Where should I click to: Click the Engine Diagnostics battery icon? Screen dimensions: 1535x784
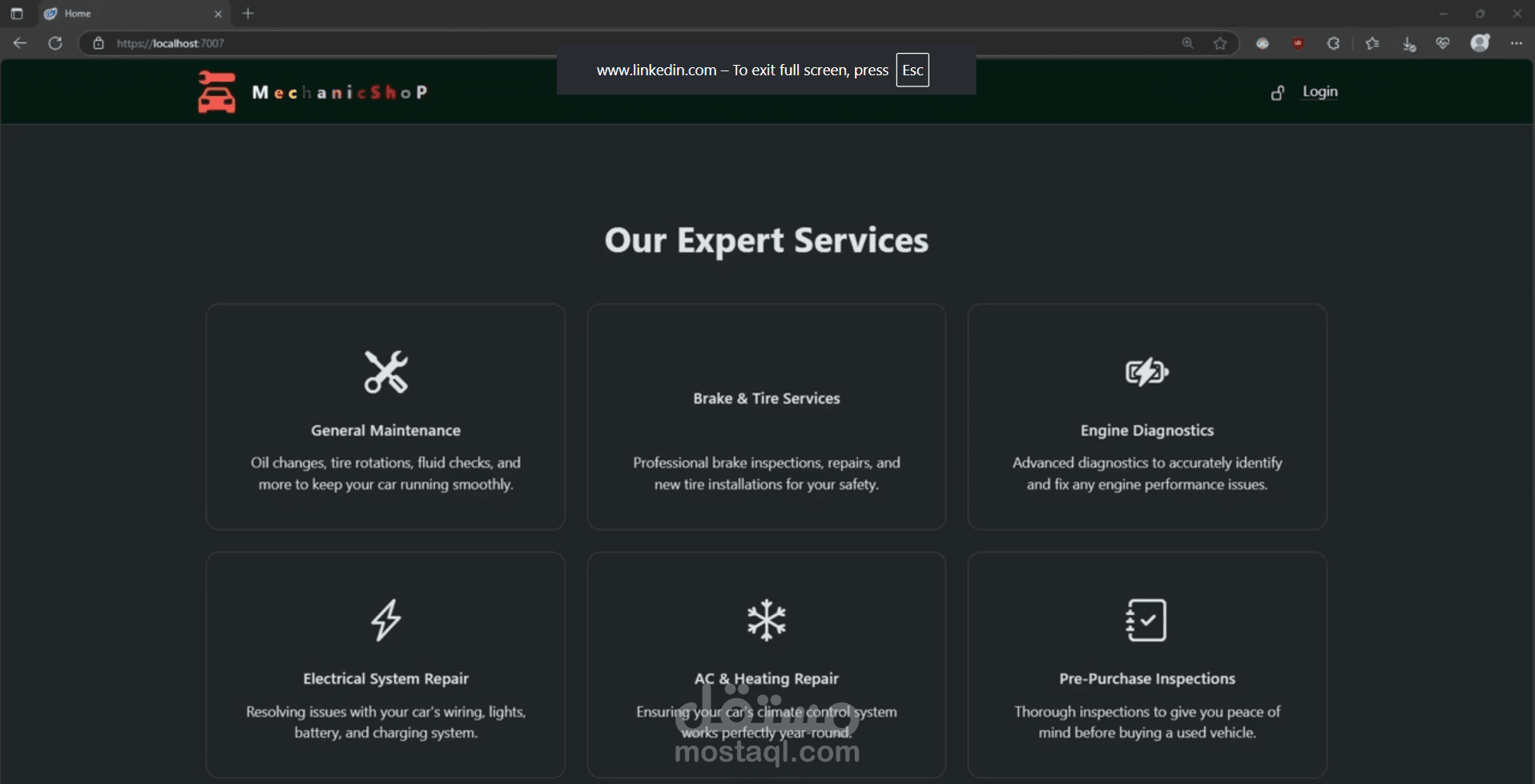(1146, 372)
